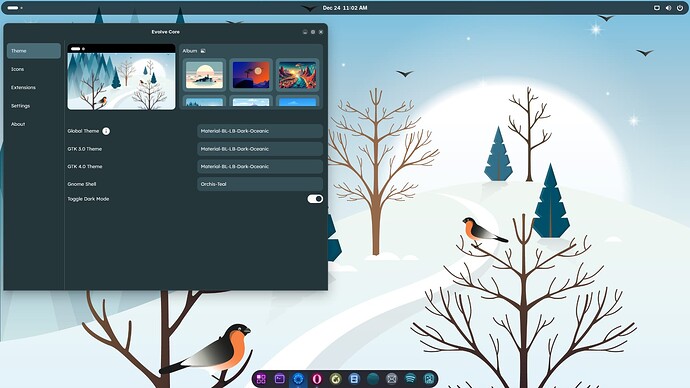
Task: Open the app grid icon in the dock
Action: point(261,379)
